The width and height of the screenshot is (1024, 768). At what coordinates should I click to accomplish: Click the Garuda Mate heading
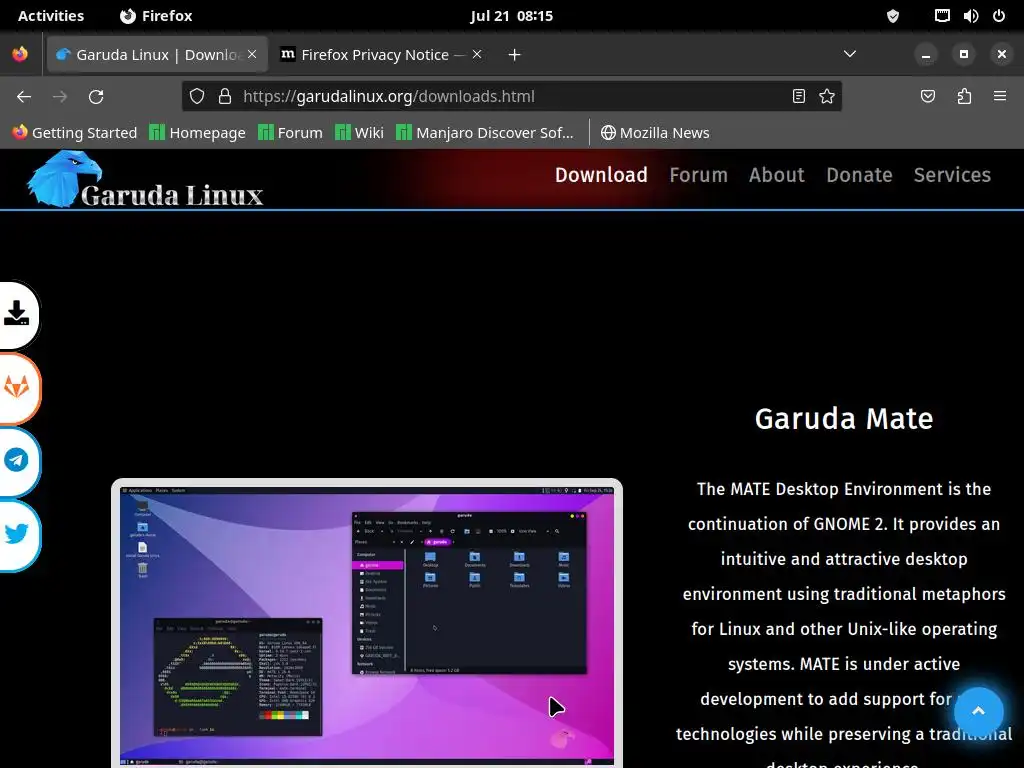tap(844, 419)
